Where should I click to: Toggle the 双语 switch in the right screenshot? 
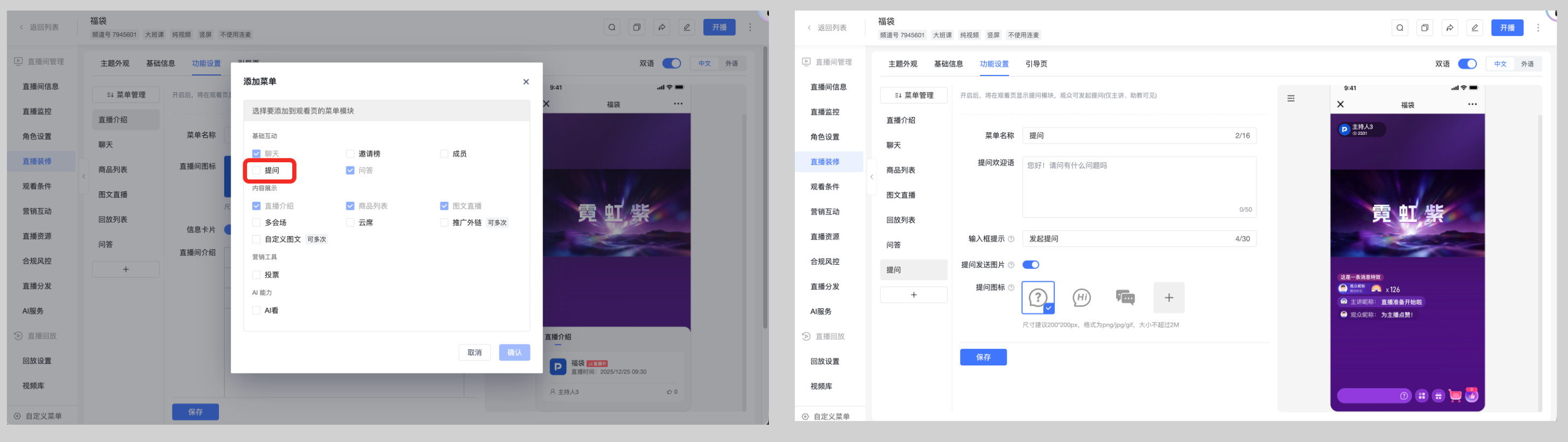(x=1467, y=64)
